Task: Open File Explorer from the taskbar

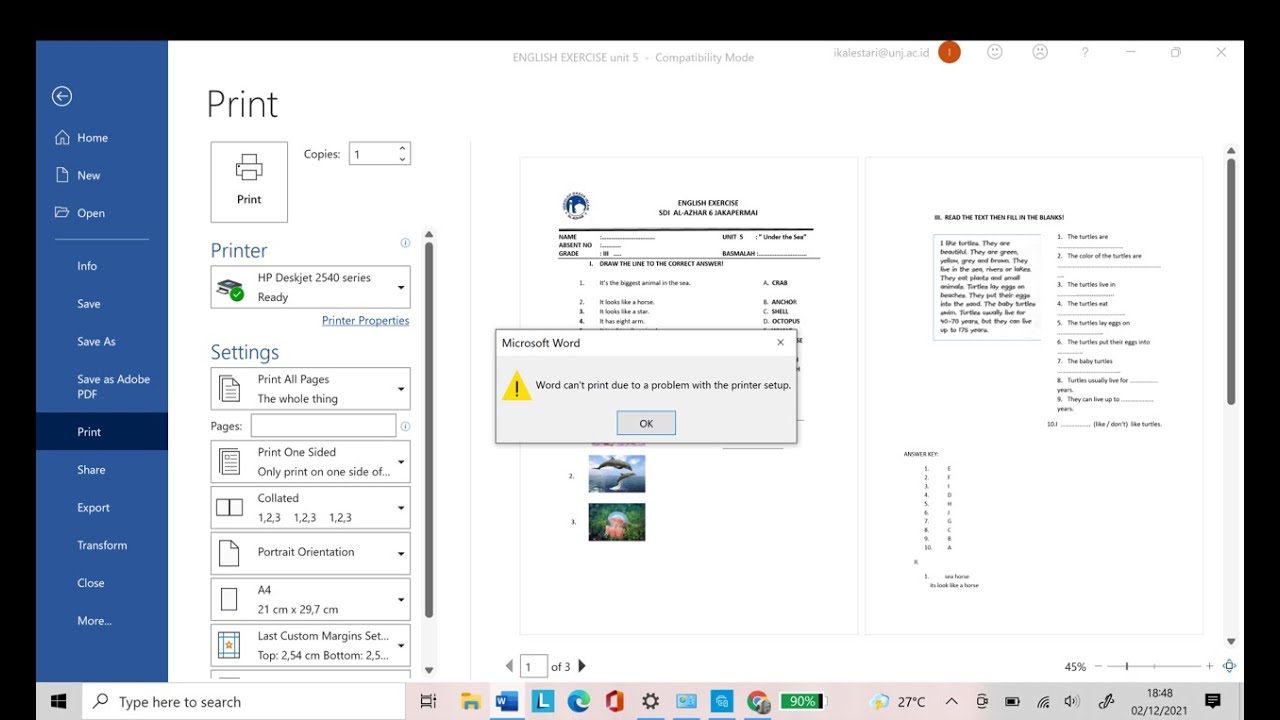Action: pos(471,702)
